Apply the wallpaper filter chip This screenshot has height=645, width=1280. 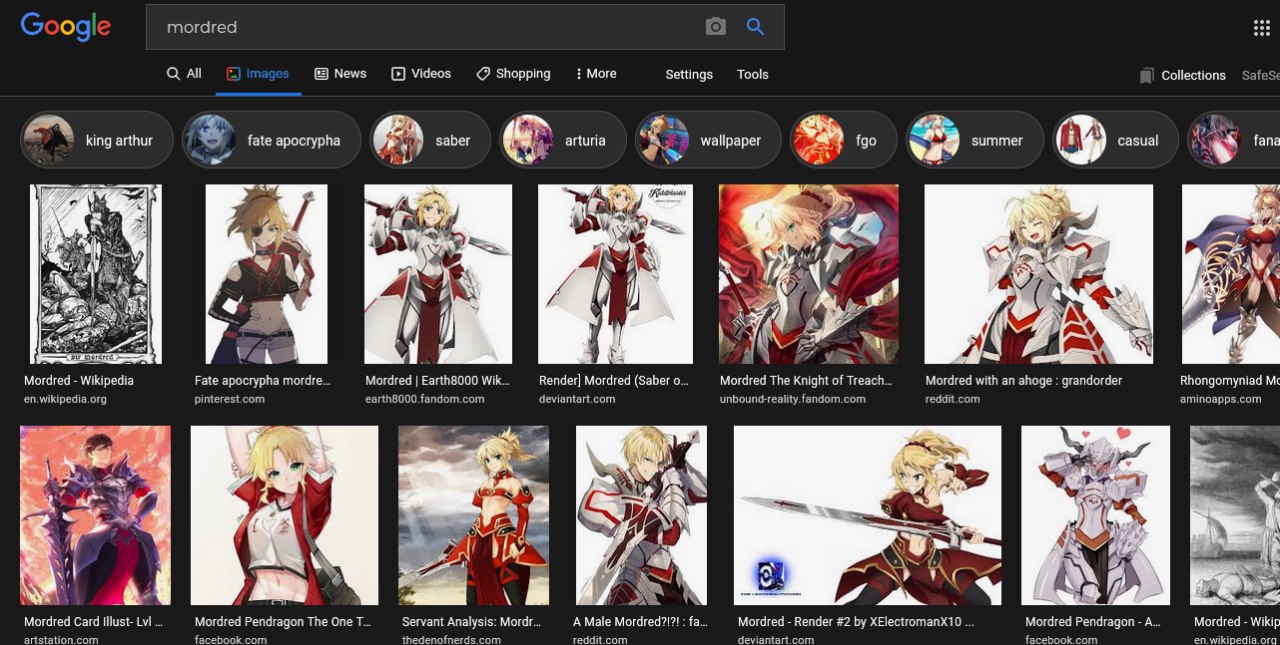pos(708,140)
